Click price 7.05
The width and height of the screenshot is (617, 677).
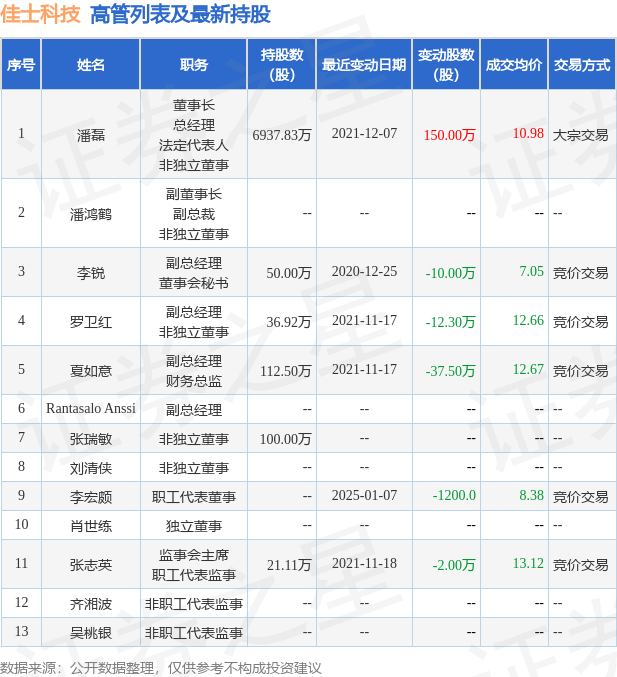532,271
